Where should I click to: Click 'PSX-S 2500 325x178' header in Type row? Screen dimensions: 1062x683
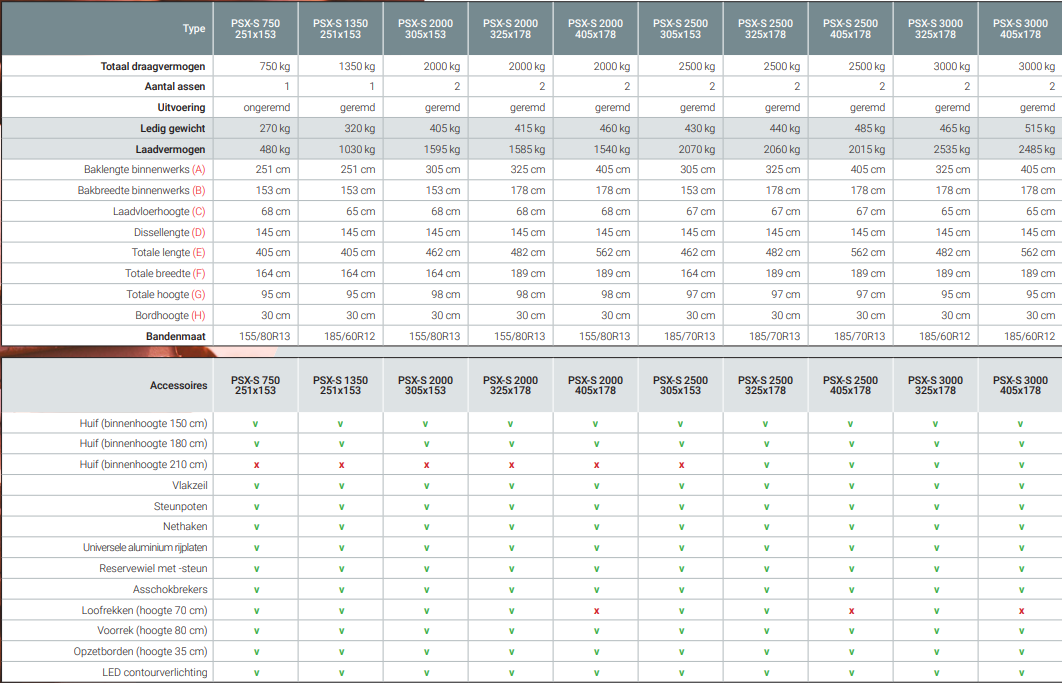click(765, 28)
